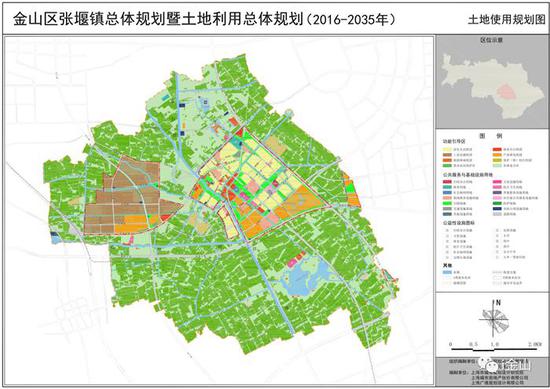Click the main title 金山区张堰镇总体规划暨土地利用总体规划
This screenshot has width=550, height=389.
(159, 19)
